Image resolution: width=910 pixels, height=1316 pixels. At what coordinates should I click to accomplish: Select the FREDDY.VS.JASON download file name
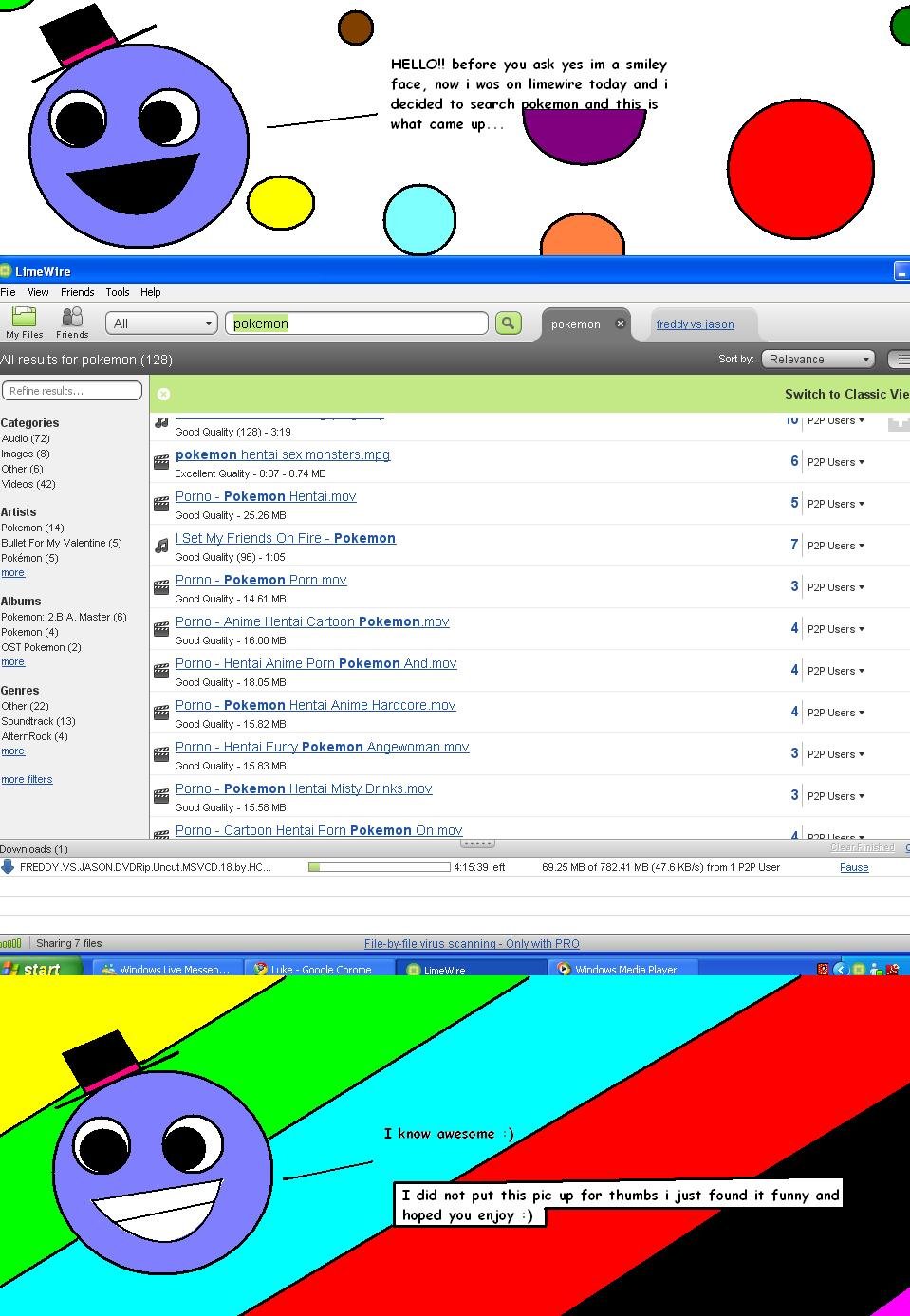click(145, 867)
